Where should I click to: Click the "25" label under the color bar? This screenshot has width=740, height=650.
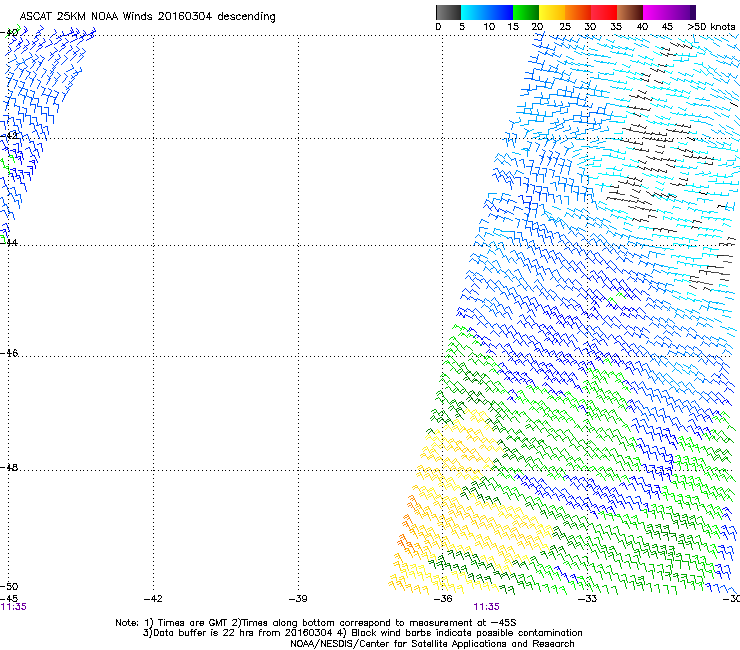coord(565,27)
